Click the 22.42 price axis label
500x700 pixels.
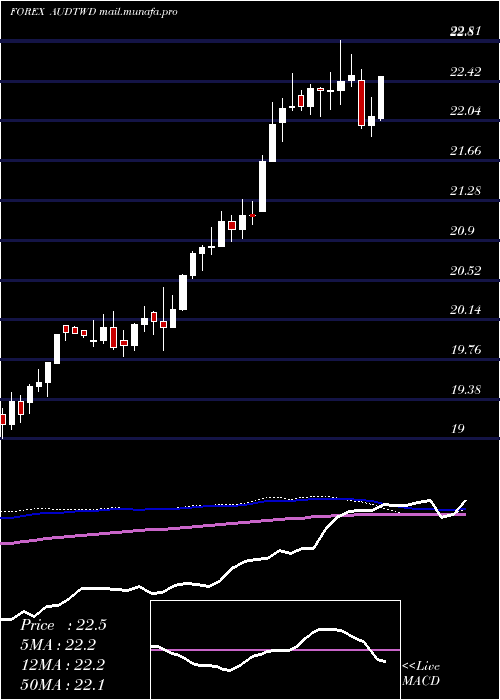coord(465,72)
